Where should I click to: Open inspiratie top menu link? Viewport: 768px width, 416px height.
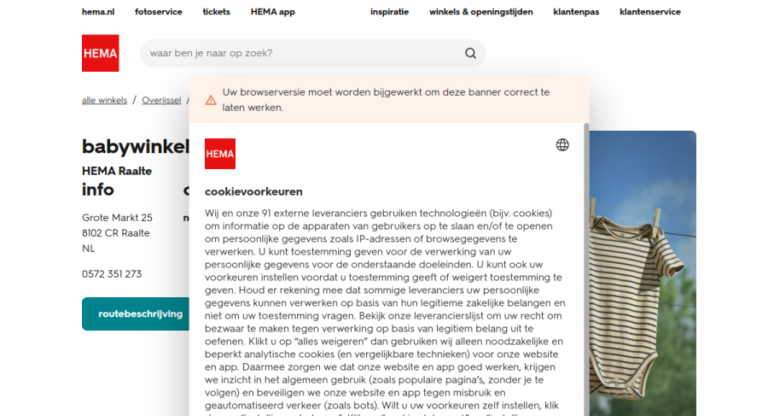[389, 12]
